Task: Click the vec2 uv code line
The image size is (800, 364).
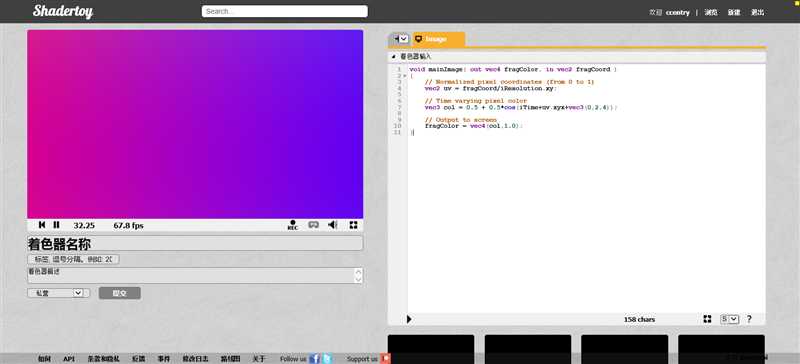Action: 491,88
